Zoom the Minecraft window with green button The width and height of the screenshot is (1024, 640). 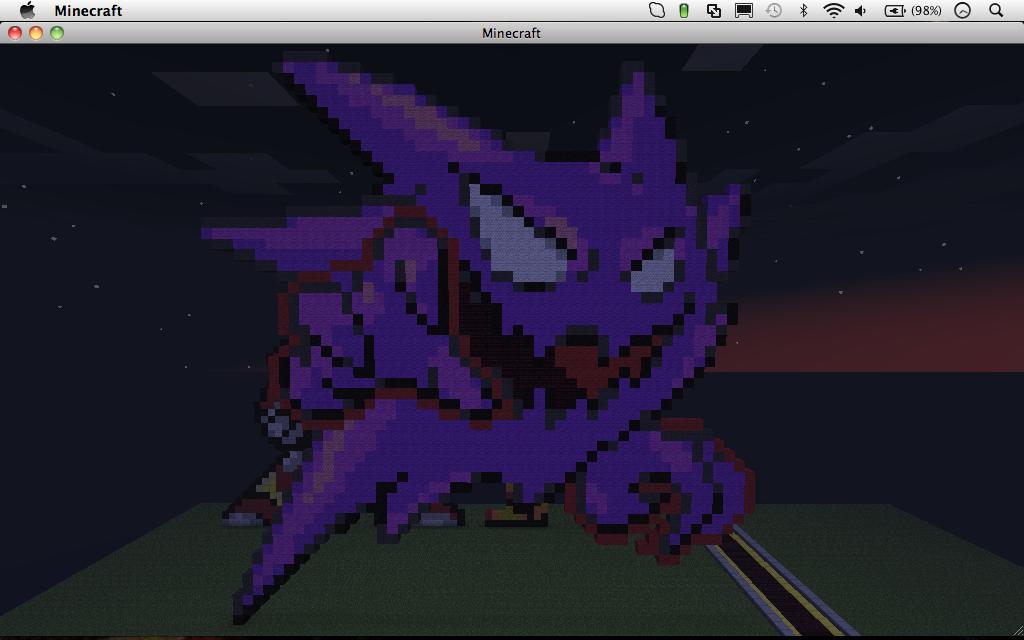[57, 33]
